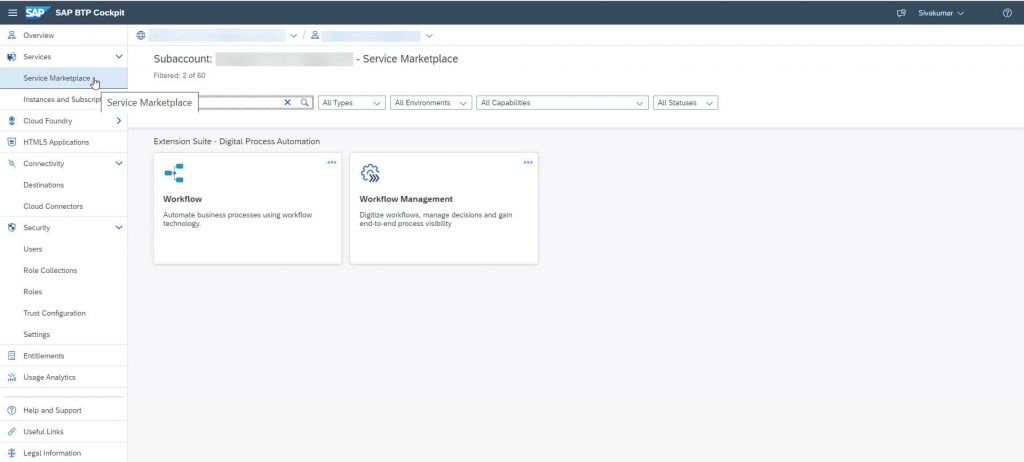Click the Usage Analytics label

pyautogui.click(x=50, y=378)
